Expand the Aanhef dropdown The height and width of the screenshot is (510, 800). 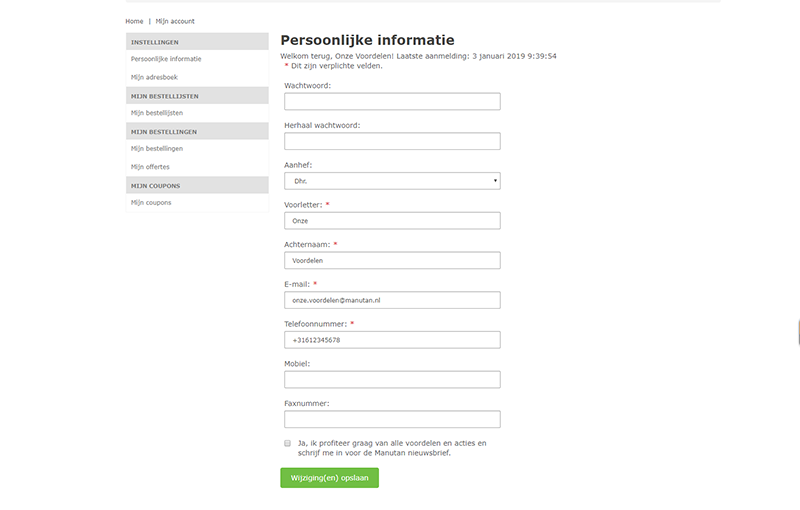tap(392, 181)
